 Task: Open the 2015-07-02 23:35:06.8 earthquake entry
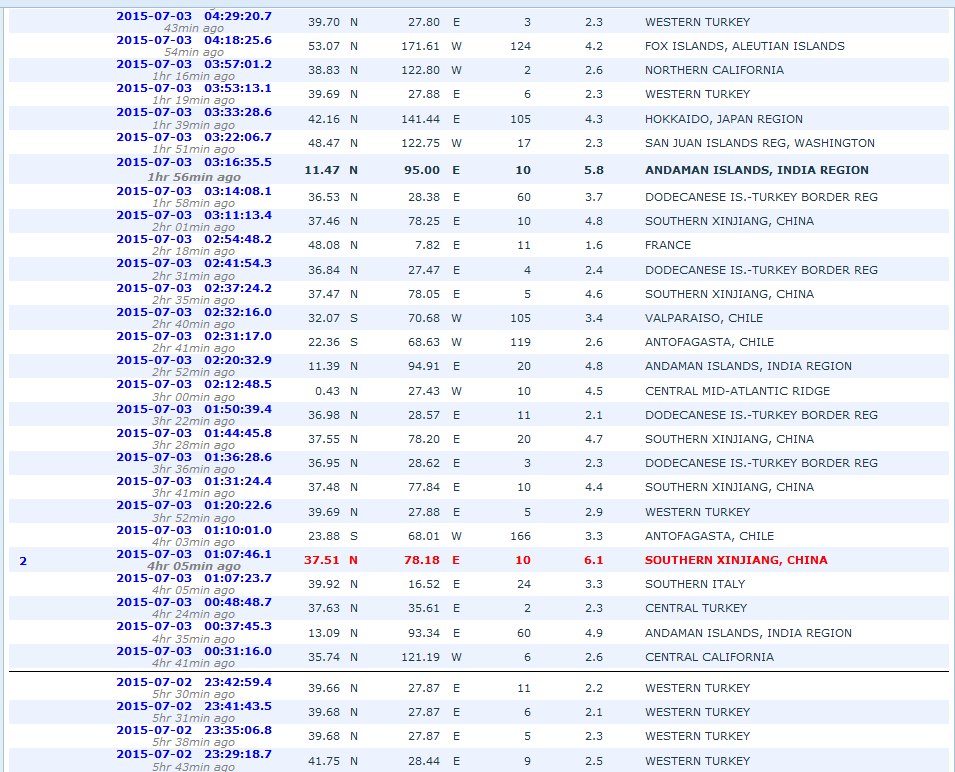click(194, 730)
